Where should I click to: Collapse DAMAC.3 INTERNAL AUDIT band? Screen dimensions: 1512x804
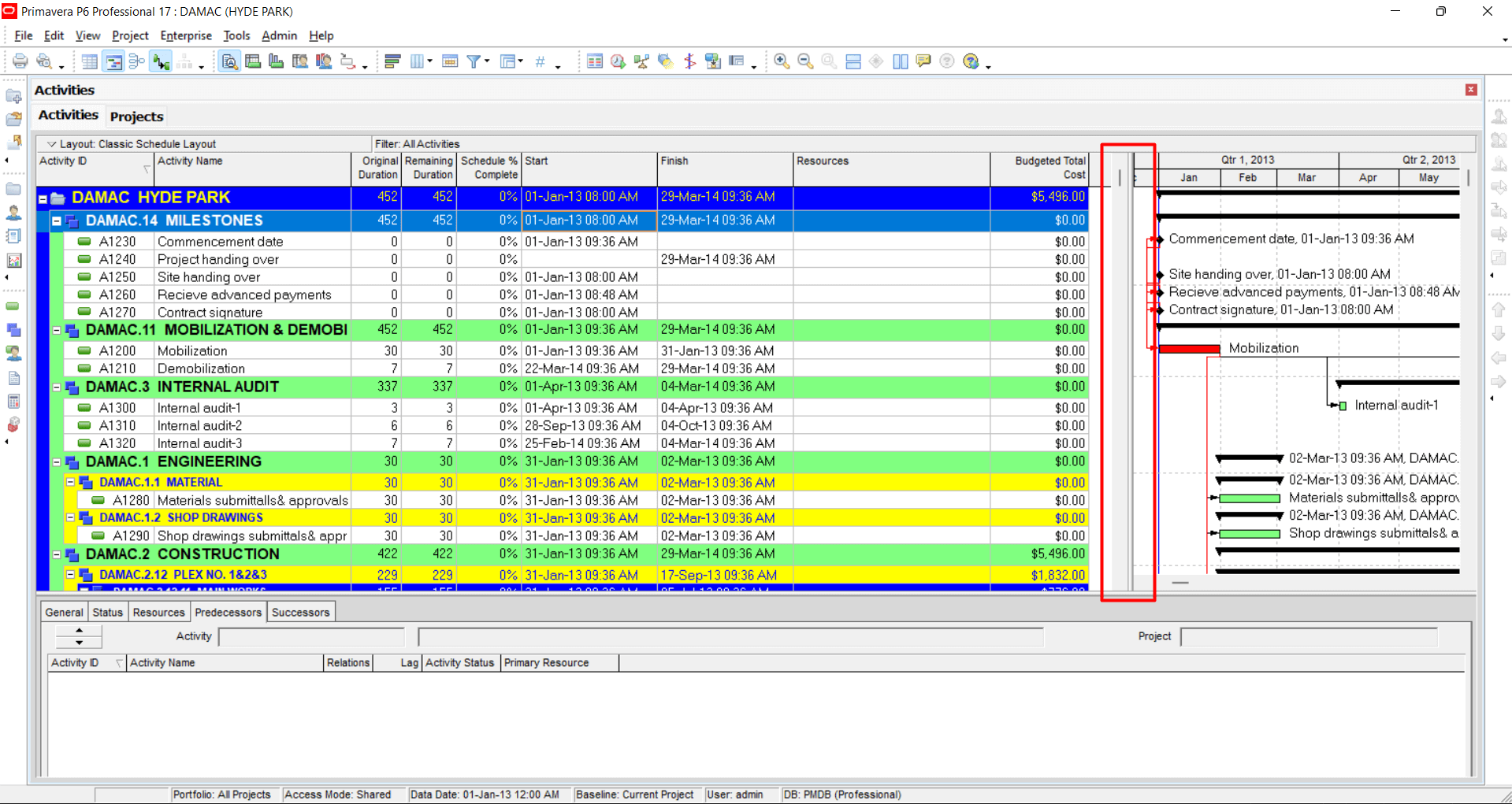[57, 387]
